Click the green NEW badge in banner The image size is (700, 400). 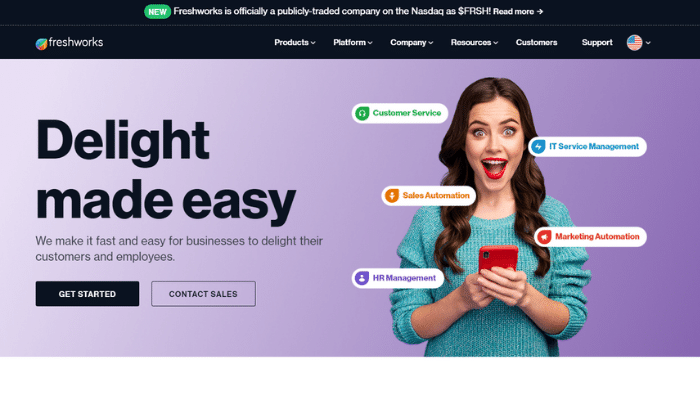pos(157,12)
